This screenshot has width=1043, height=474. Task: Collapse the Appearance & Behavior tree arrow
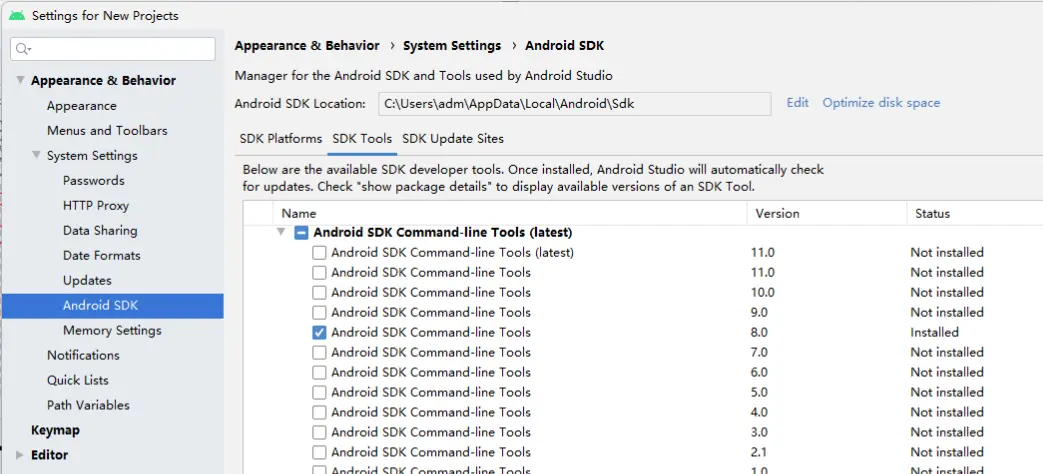pyautogui.click(x=20, y=80)
